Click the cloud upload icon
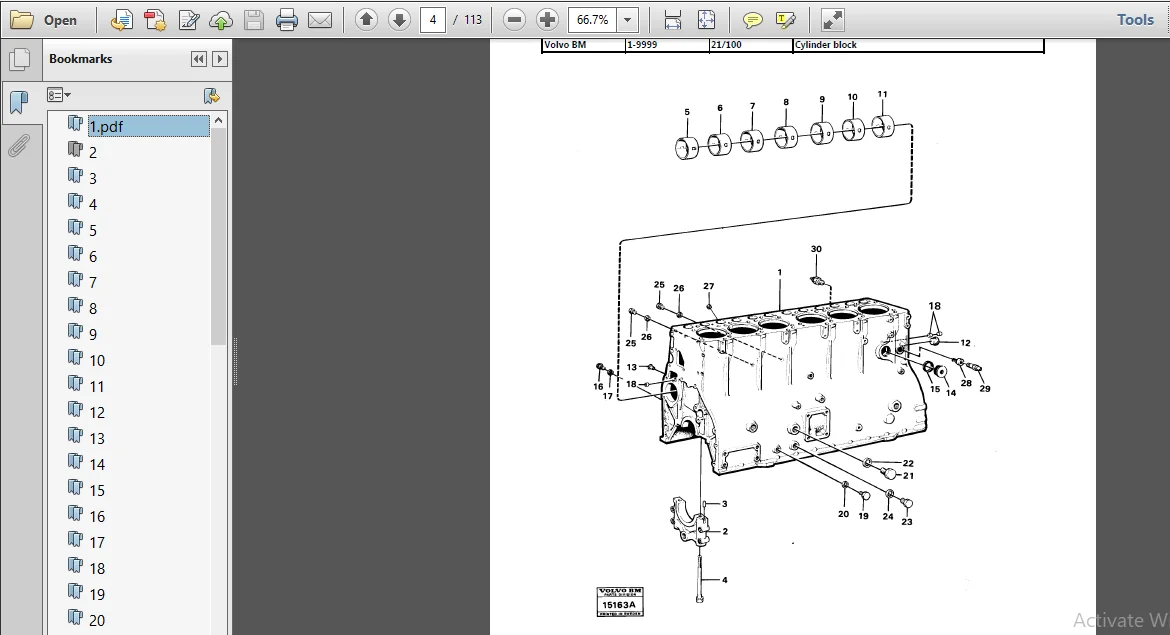Screen dimensions: 1170x635 pyautogui.click(x=221, y=21)
